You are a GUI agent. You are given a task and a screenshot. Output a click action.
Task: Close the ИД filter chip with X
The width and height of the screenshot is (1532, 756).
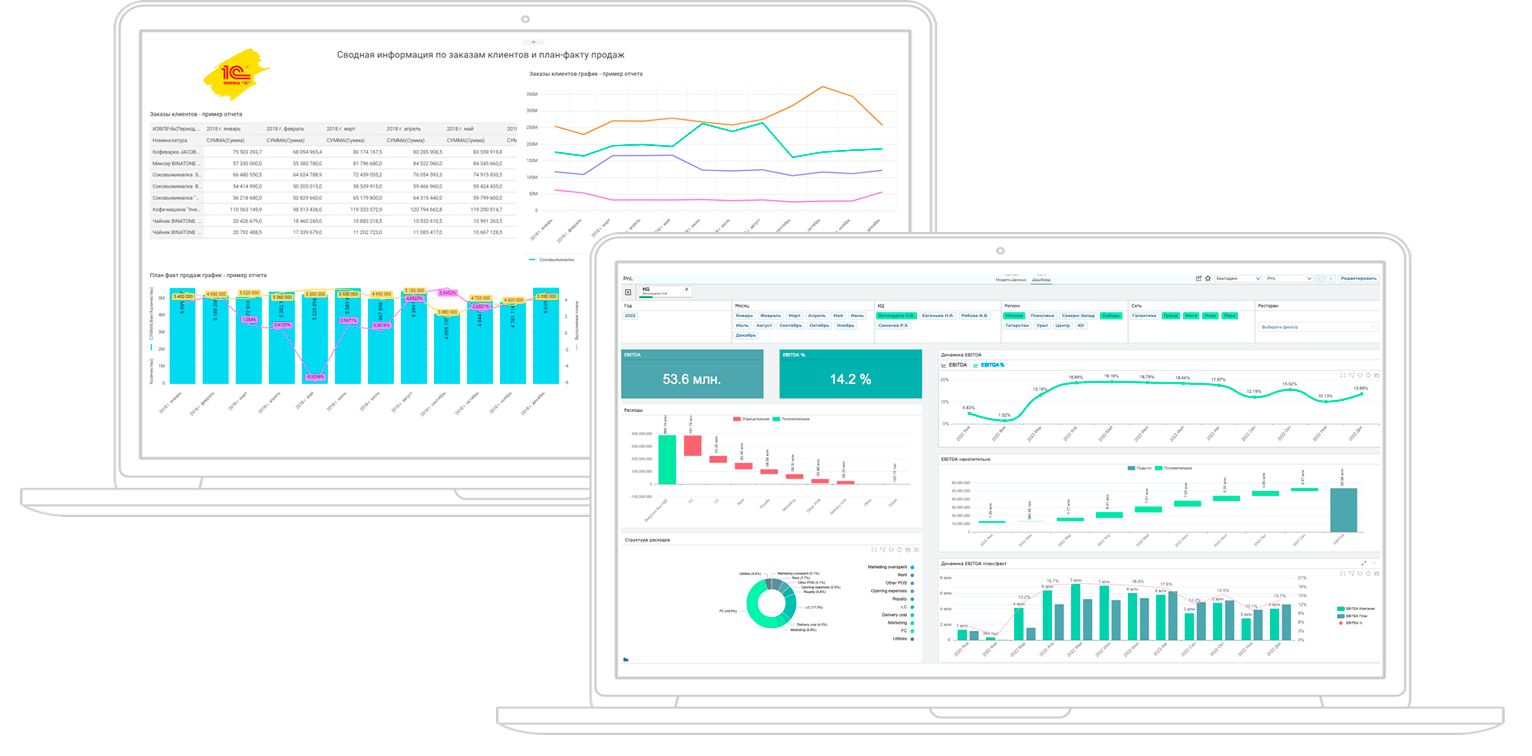point(686,289)
